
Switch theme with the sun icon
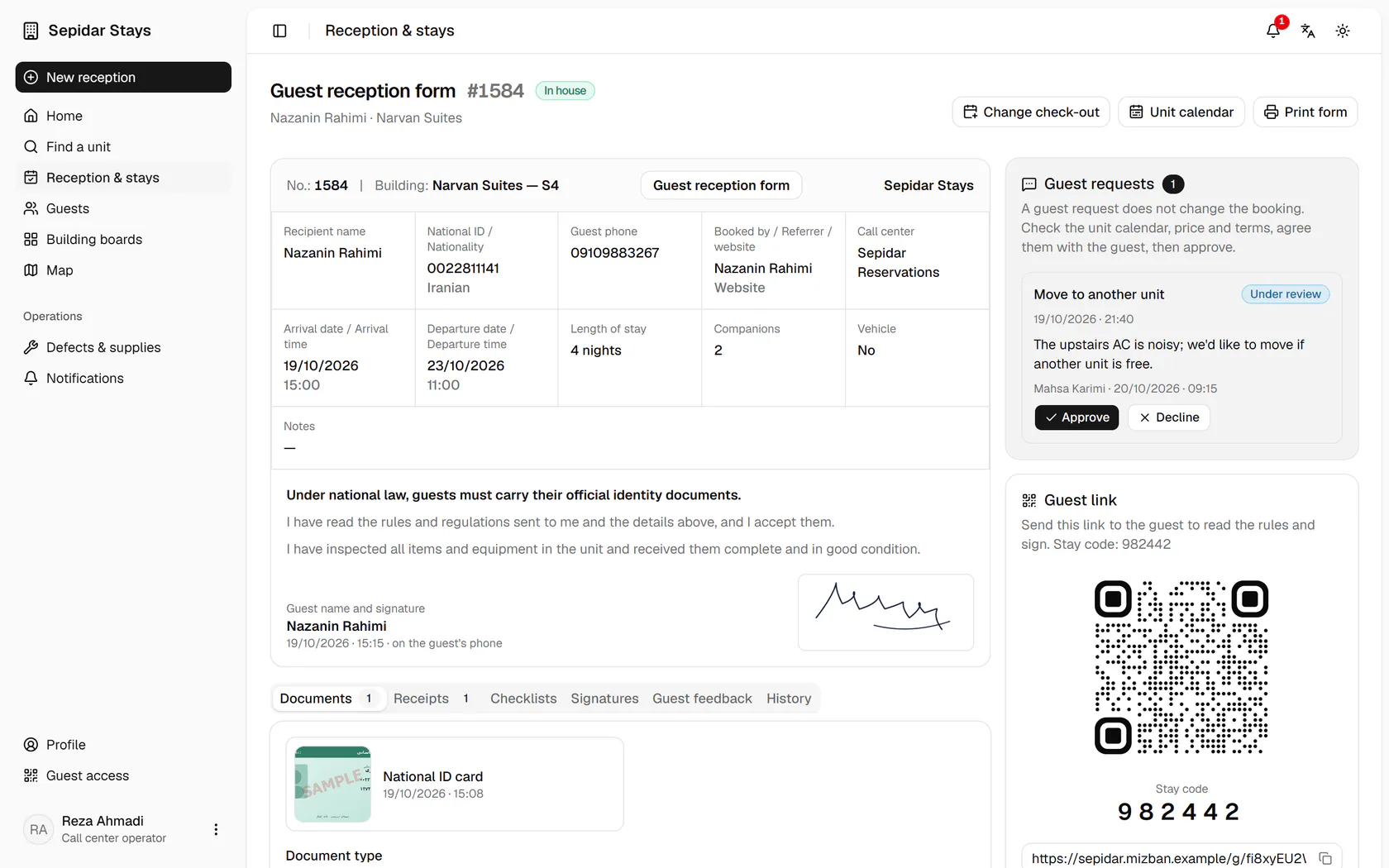tap(1343, 31)
